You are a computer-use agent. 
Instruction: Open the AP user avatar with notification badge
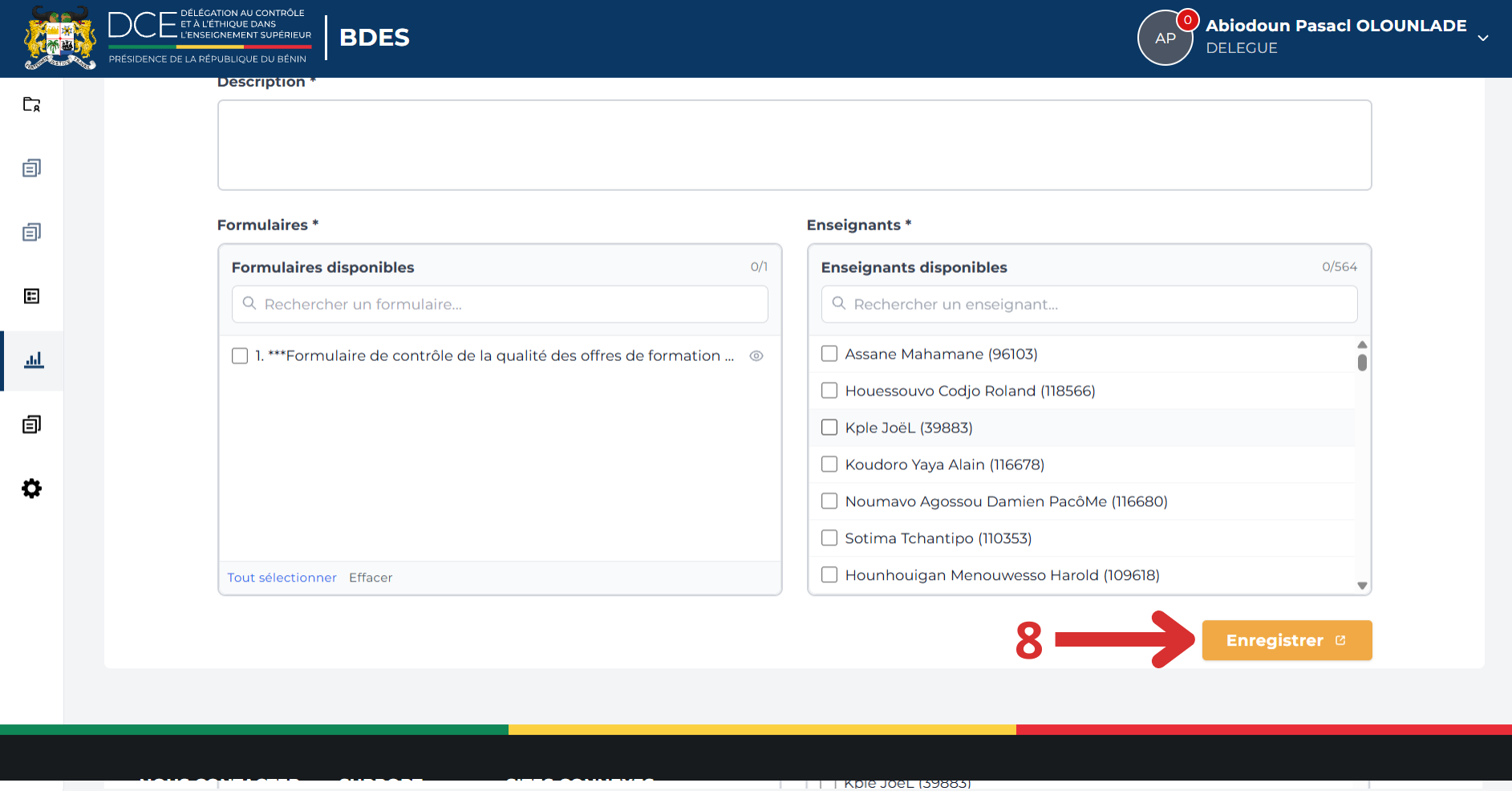coord(1165,38)
